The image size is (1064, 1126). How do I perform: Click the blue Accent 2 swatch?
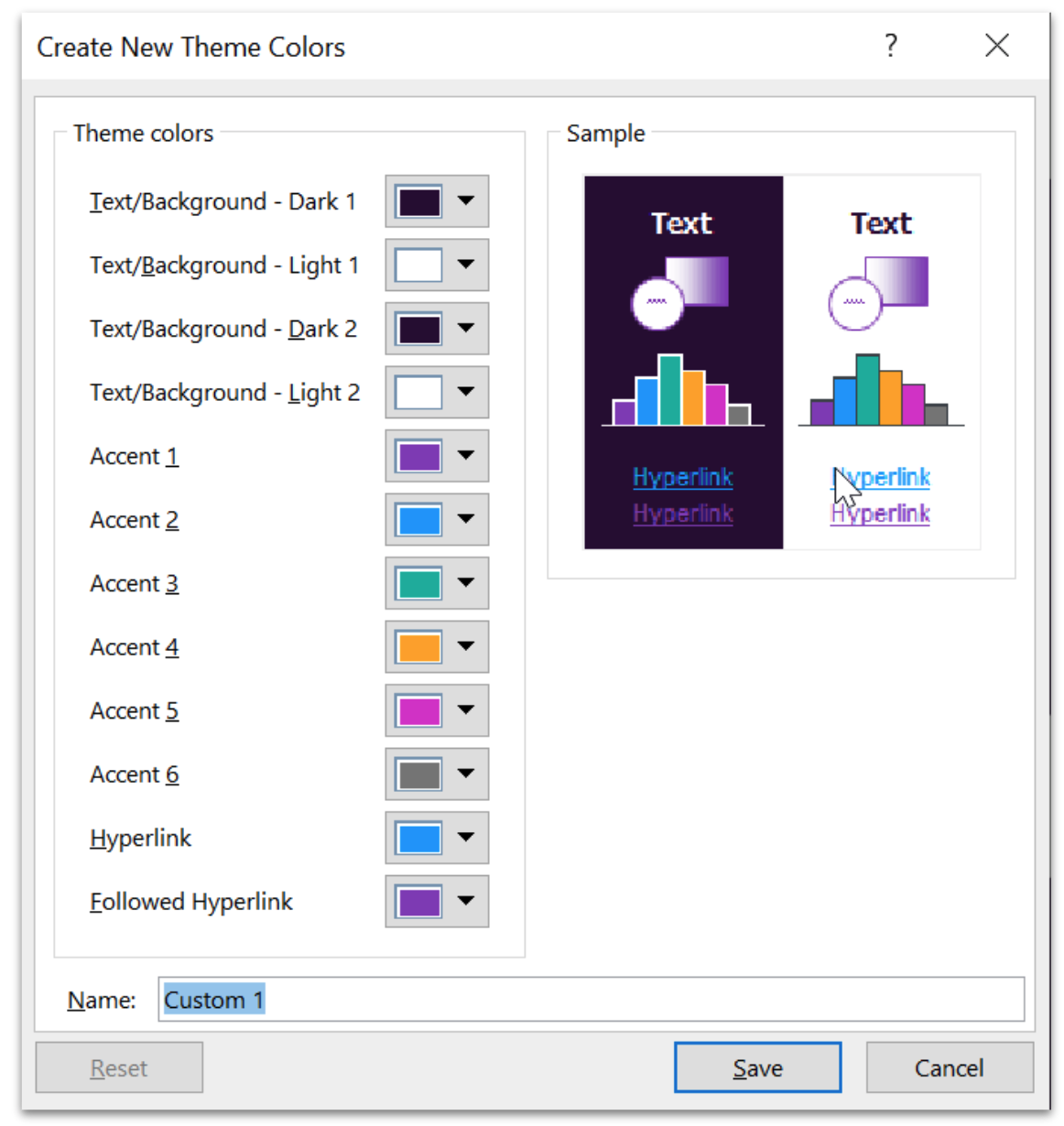tap(419, 519)
